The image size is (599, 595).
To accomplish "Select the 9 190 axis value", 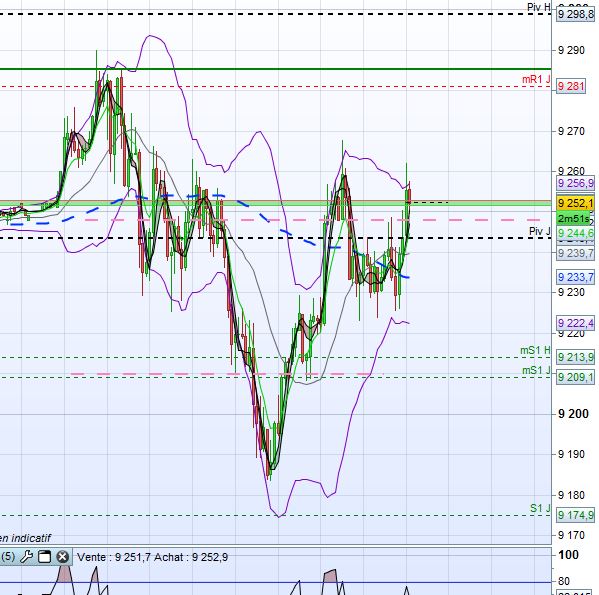I will 571,454.
